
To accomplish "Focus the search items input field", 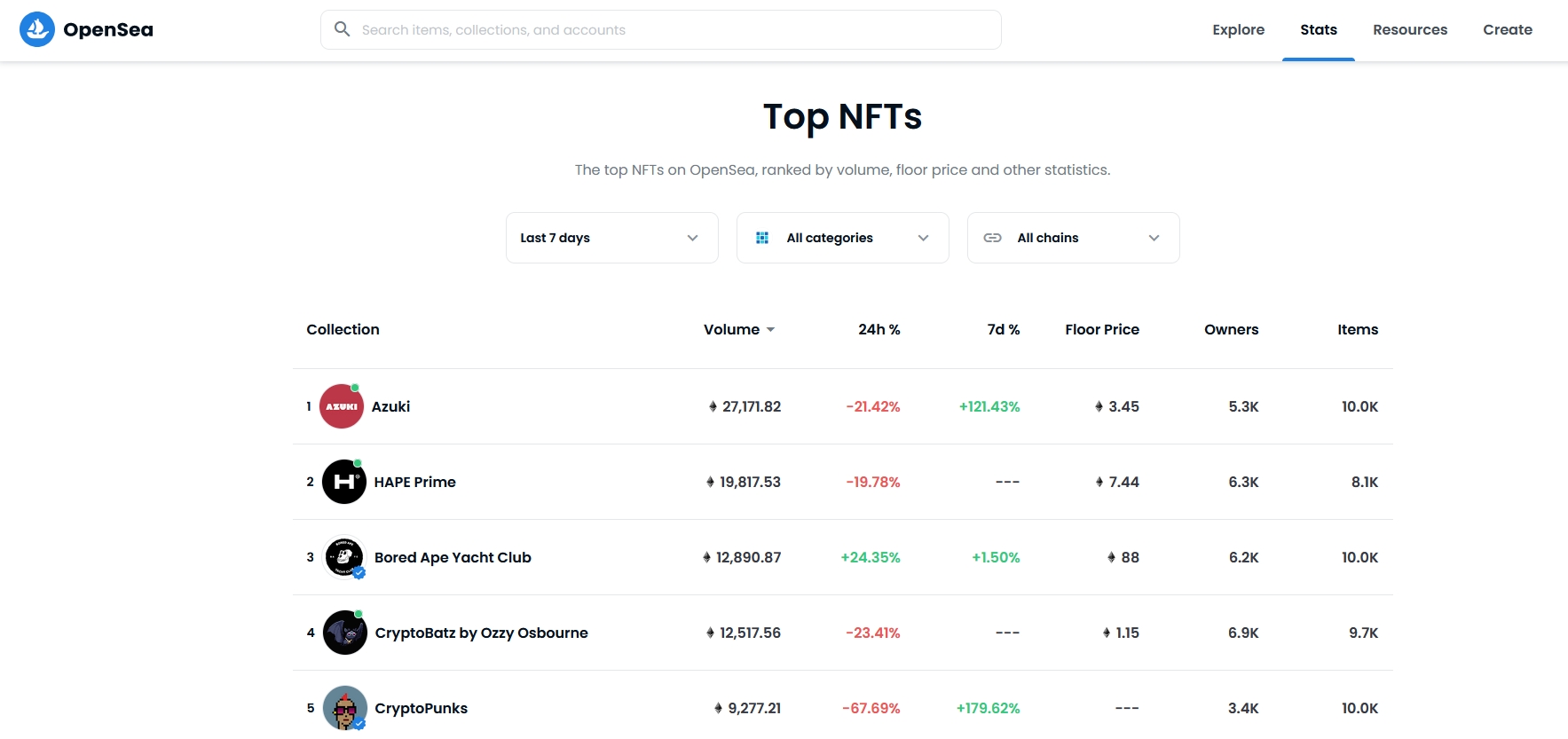I will [661, 29].
